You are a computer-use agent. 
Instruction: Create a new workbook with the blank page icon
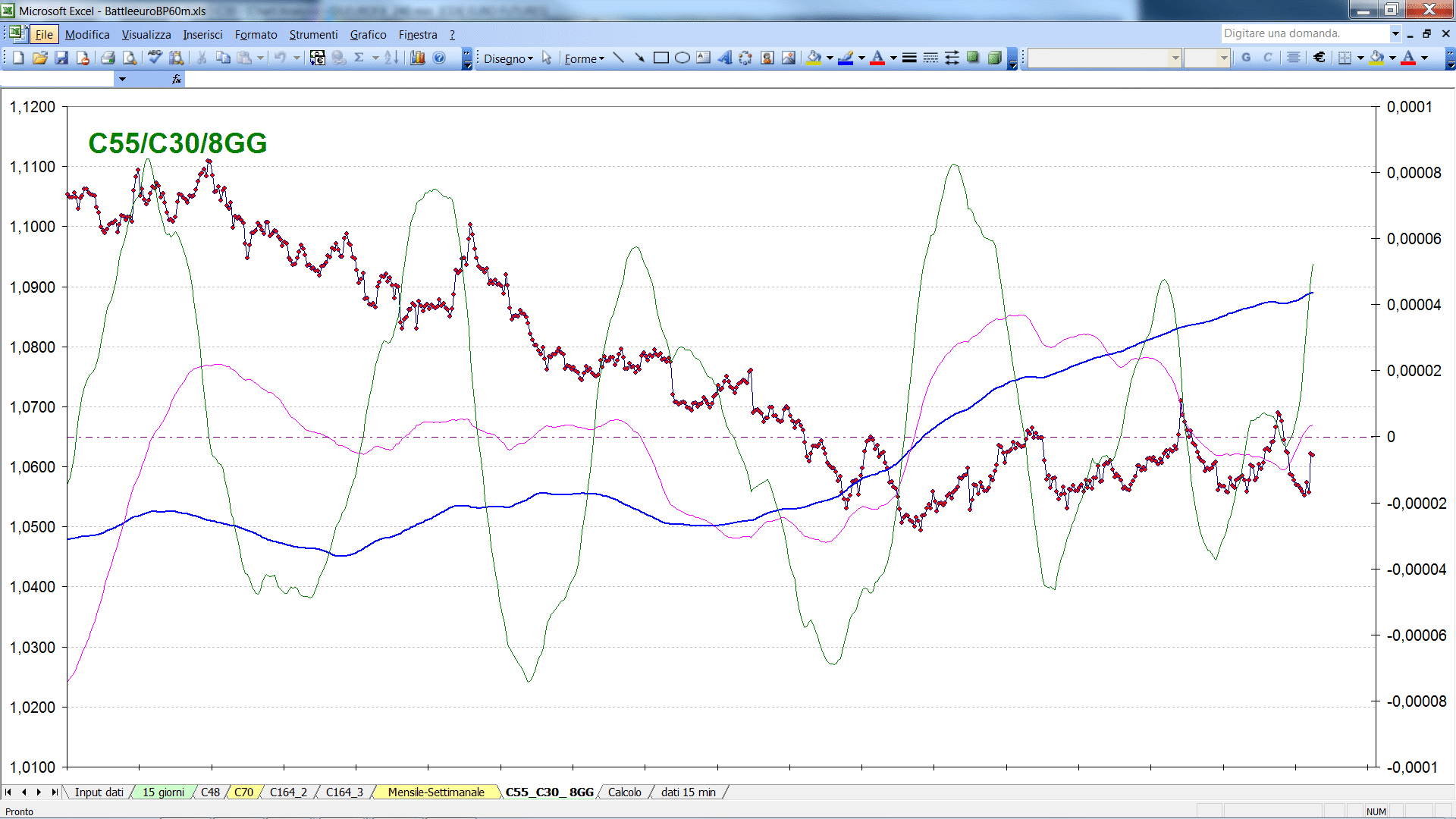tap(18, 58)
